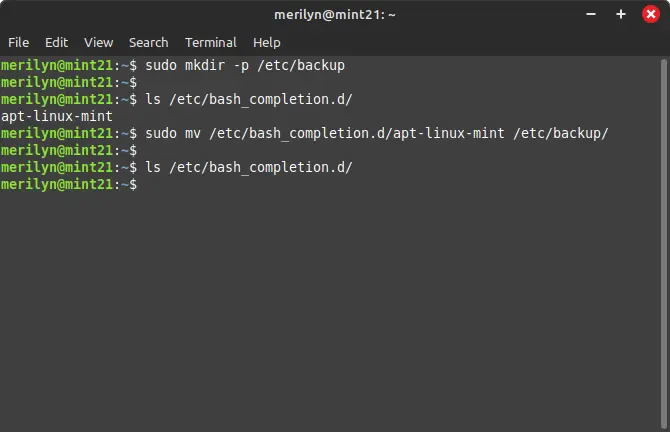Click the blank terminal area below the prompts
The width and height of the screenshot is (670, 432).
(329, 308)
